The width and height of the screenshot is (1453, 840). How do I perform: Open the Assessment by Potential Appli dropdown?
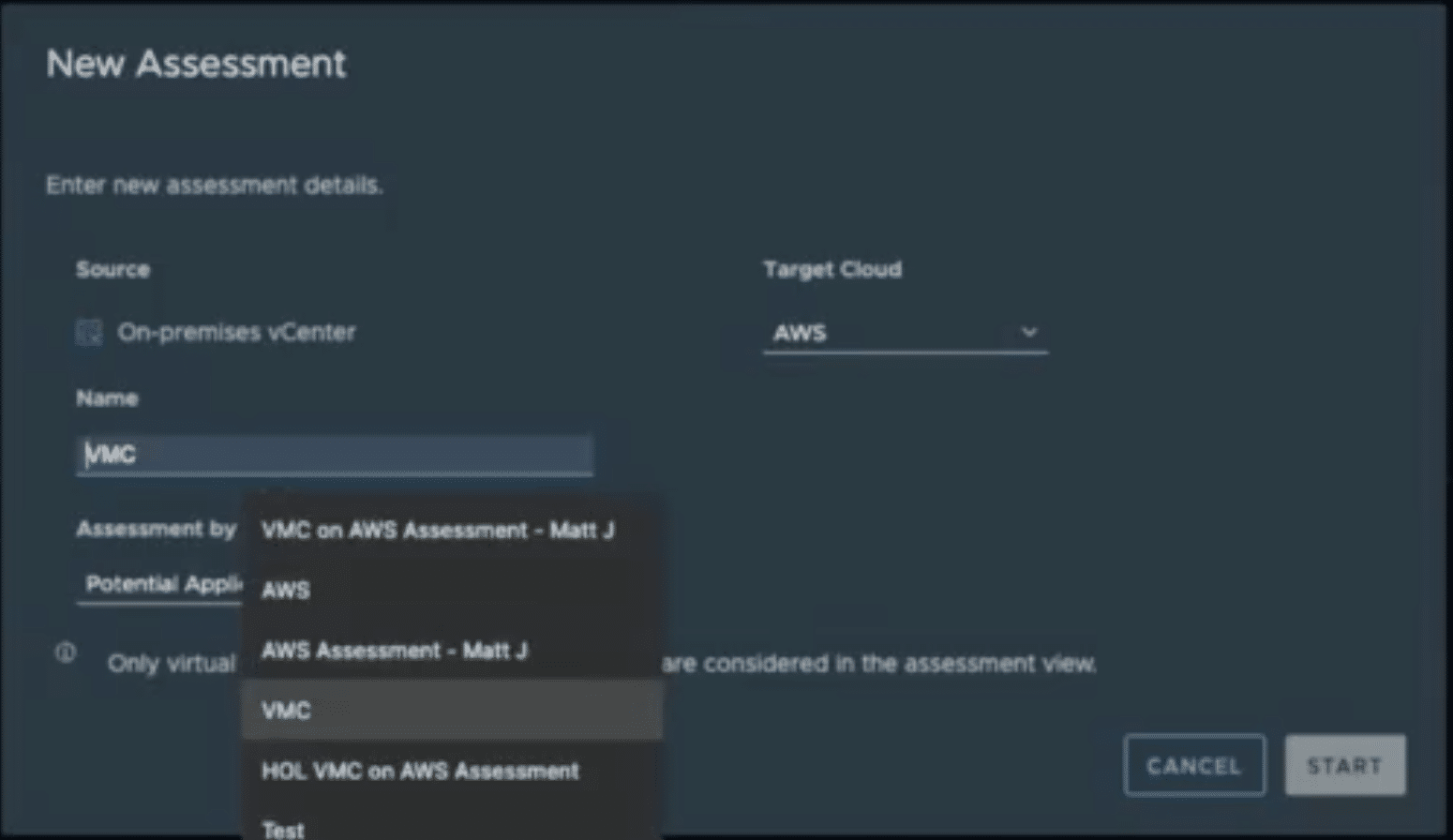pos(159,584)
